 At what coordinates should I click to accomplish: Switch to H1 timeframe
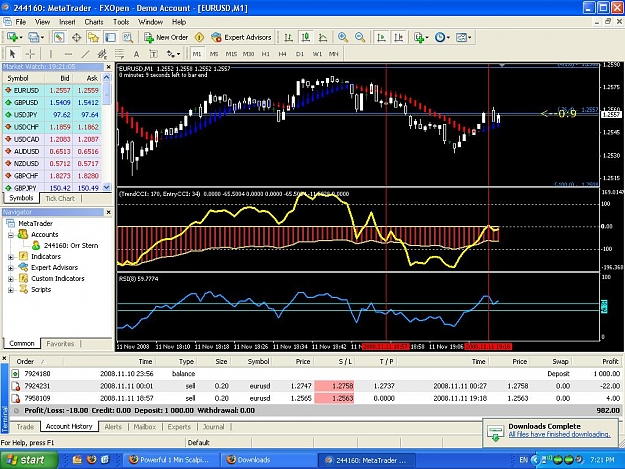tap(265, 54)
